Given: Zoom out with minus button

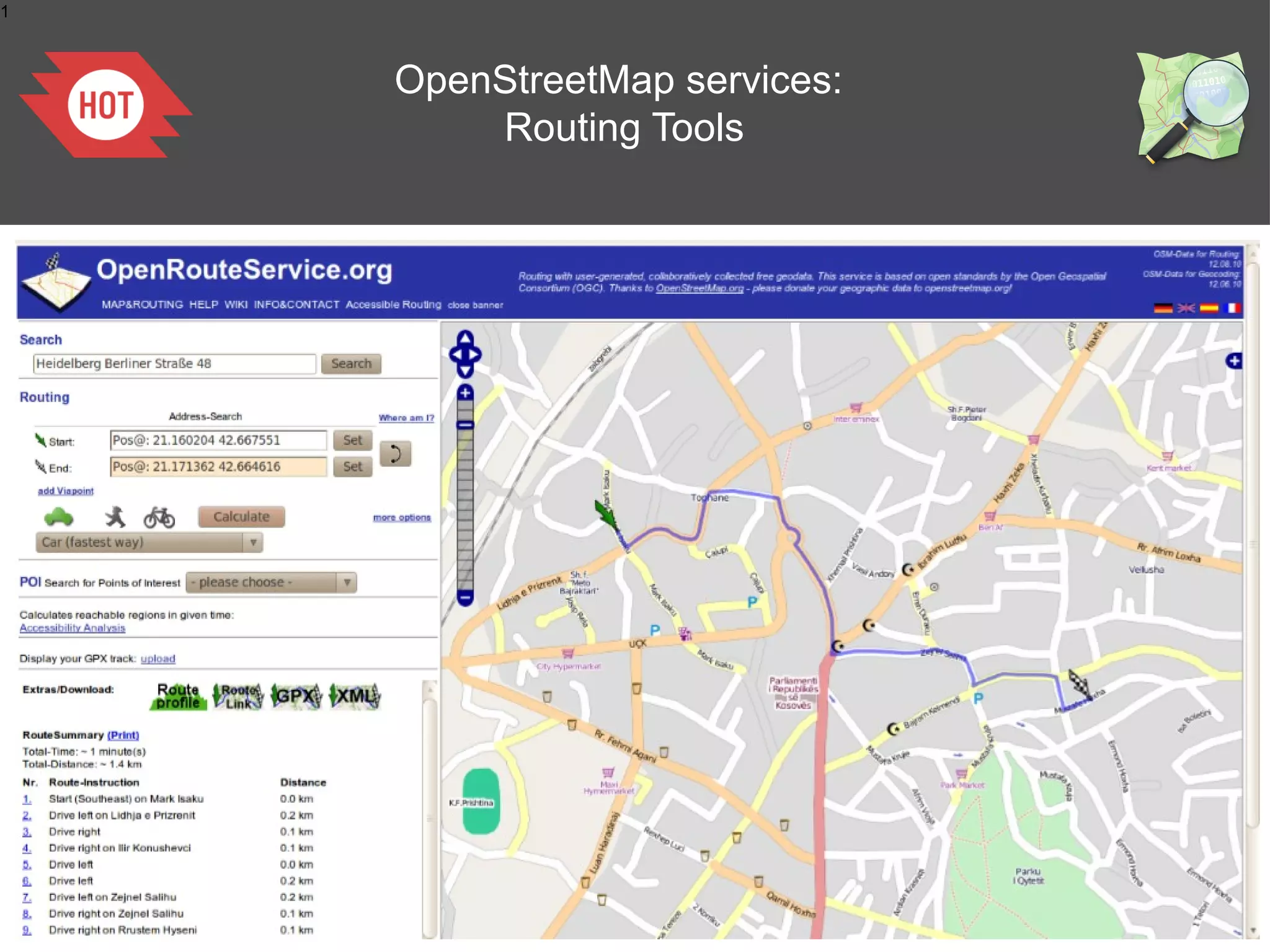Looking at the screenshot, I should coord(465,597).
